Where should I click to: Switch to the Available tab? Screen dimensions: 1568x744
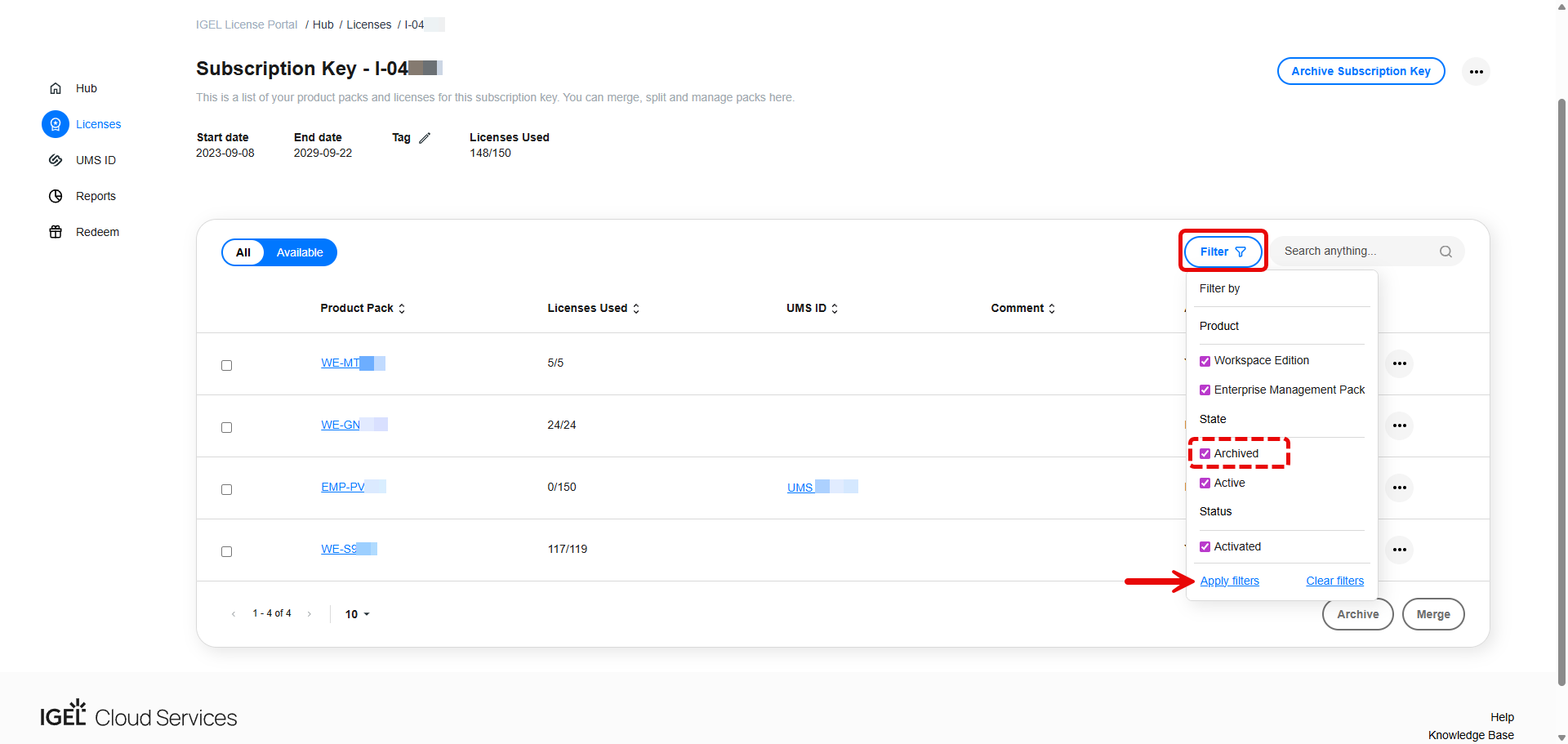tap(299, 252)
